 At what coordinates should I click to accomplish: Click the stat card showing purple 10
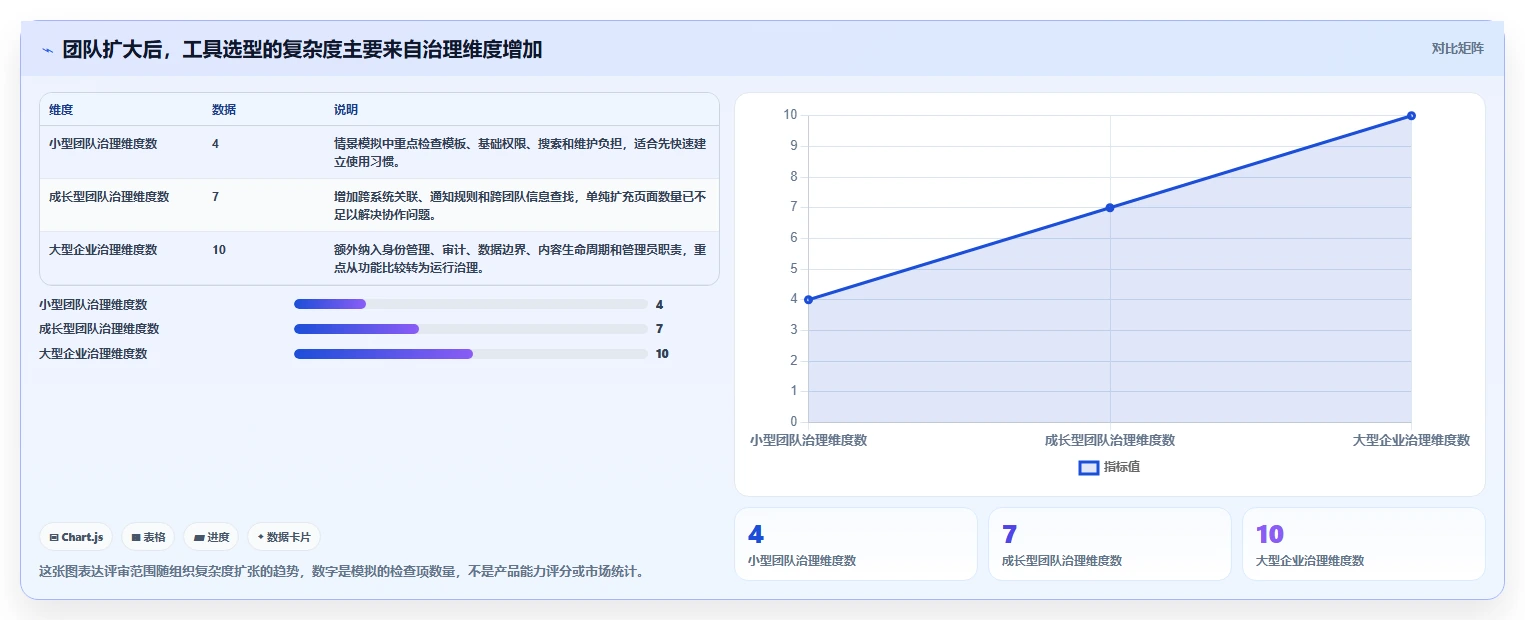tap(1364, 544)
